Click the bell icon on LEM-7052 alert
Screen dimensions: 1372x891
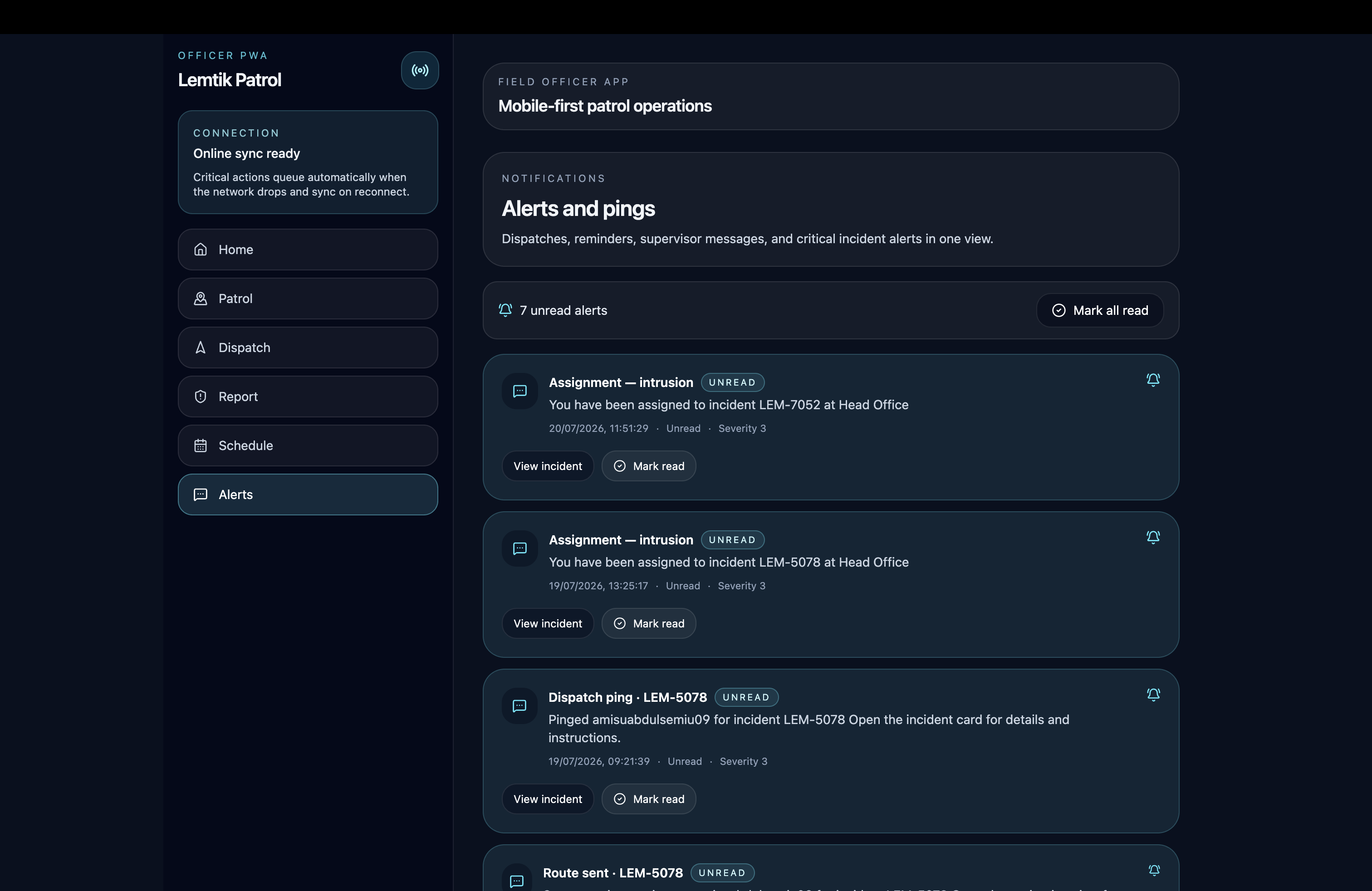click(x=1153, y=380)
